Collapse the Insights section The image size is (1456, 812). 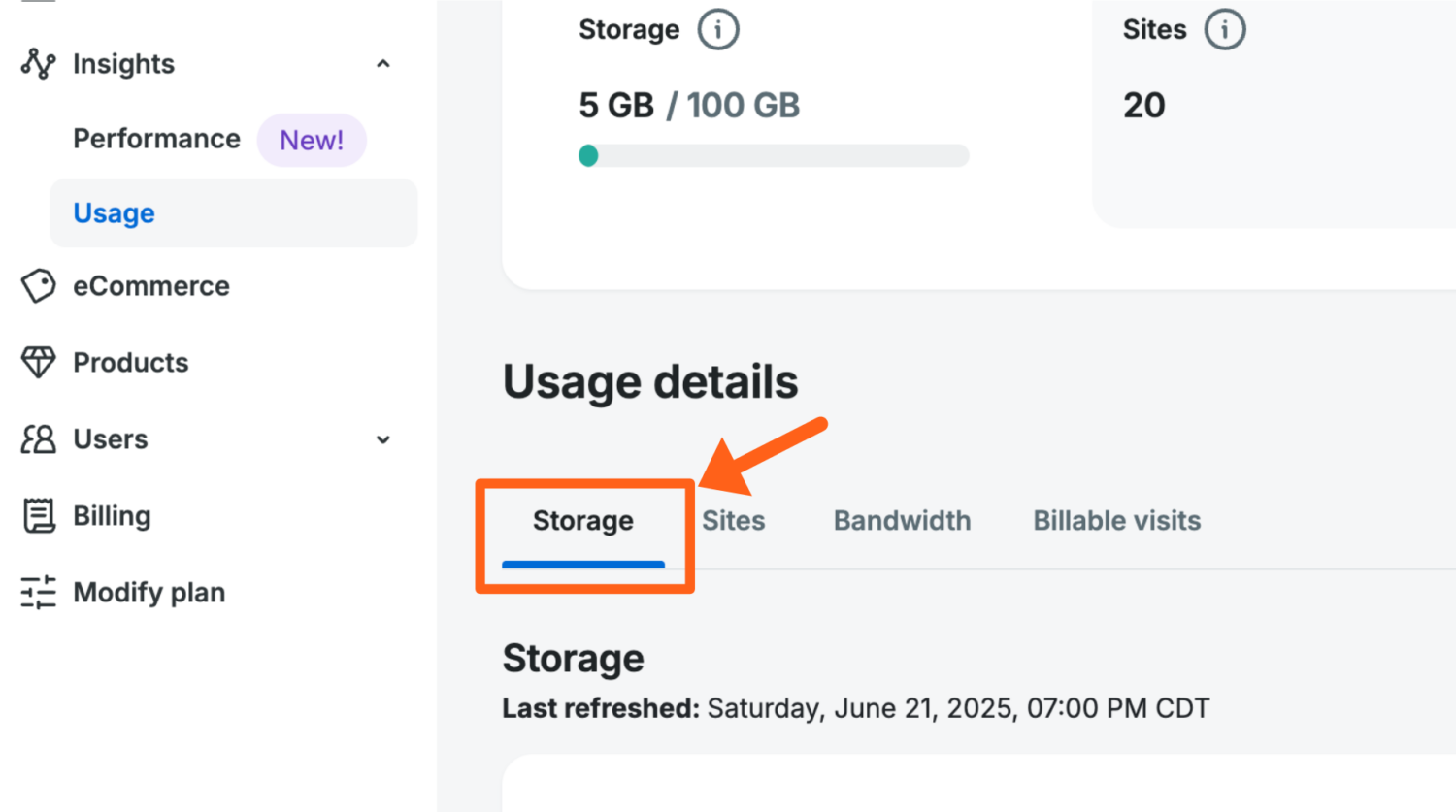point(382,64)
